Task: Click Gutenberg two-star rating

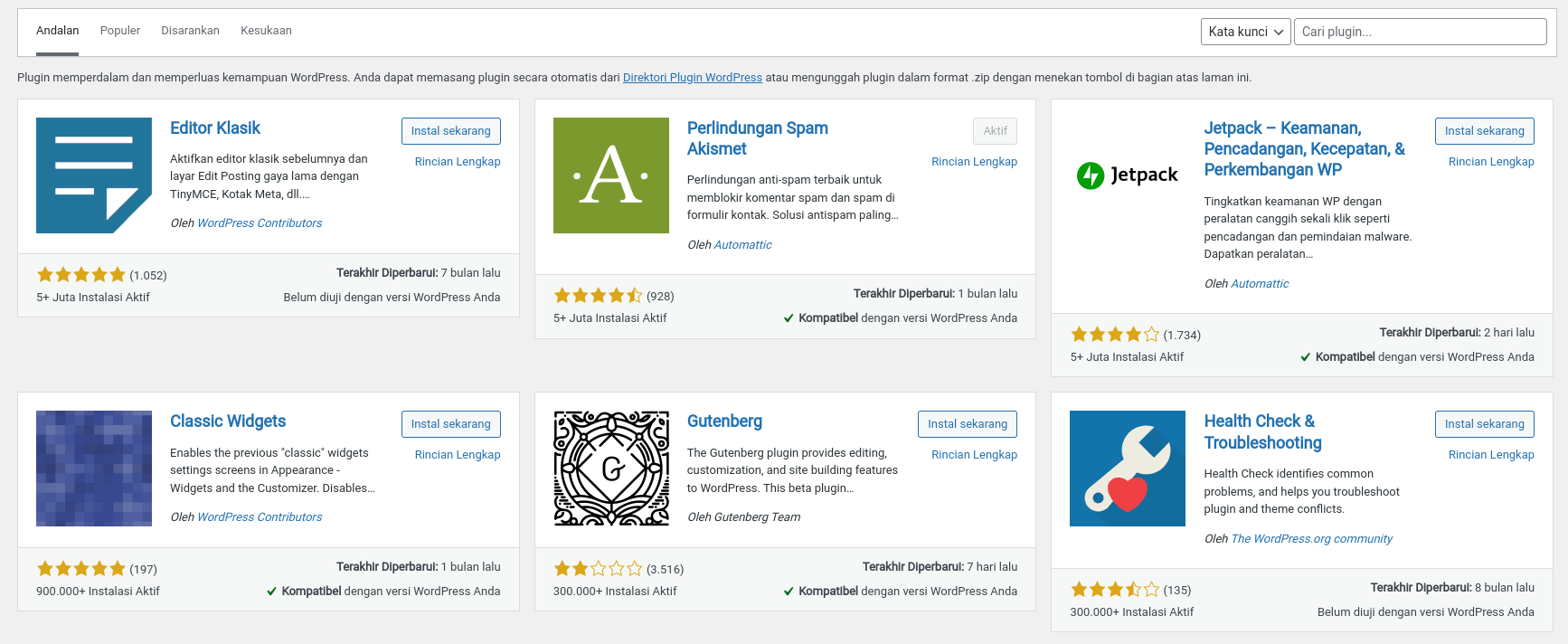Action: pos(598,569)
